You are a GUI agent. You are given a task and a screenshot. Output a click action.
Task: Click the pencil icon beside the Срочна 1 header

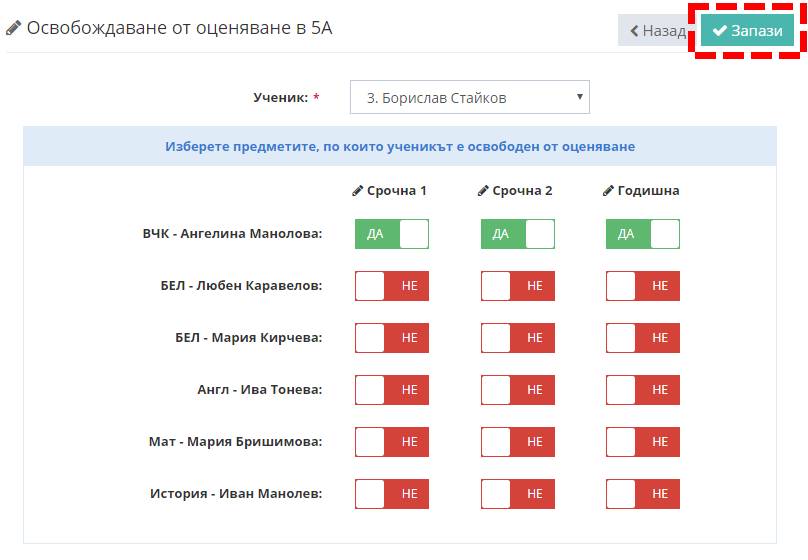point(358,191)
